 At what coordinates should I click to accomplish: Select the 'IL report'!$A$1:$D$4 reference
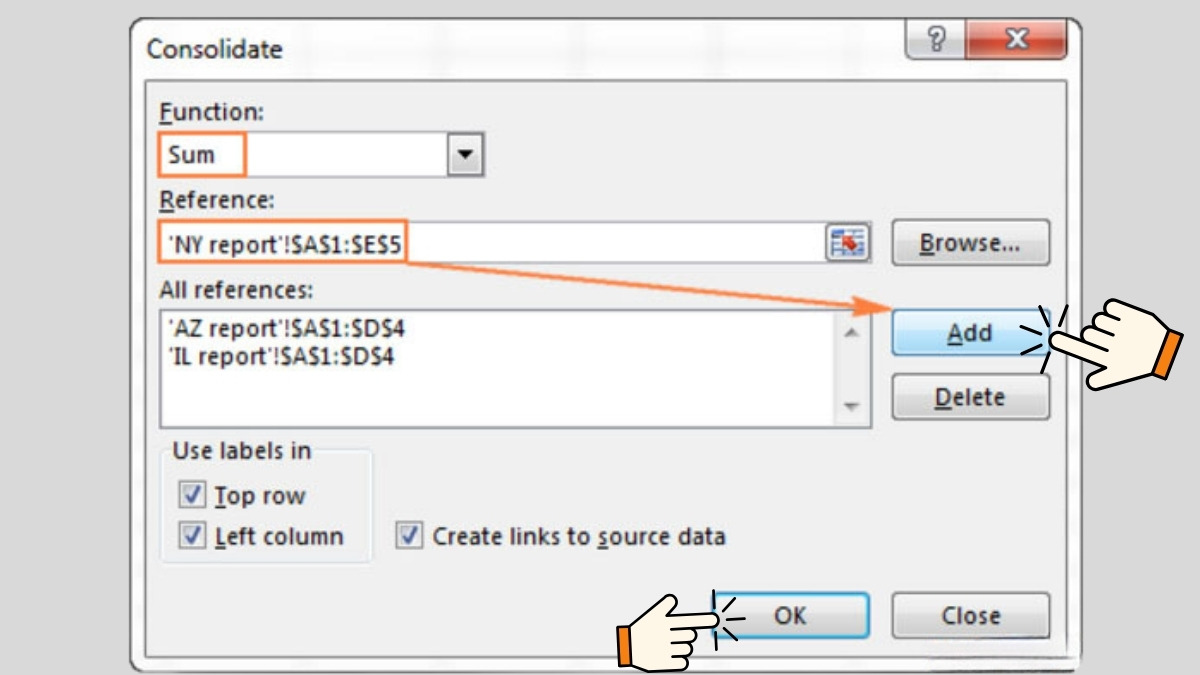point(283,356)
